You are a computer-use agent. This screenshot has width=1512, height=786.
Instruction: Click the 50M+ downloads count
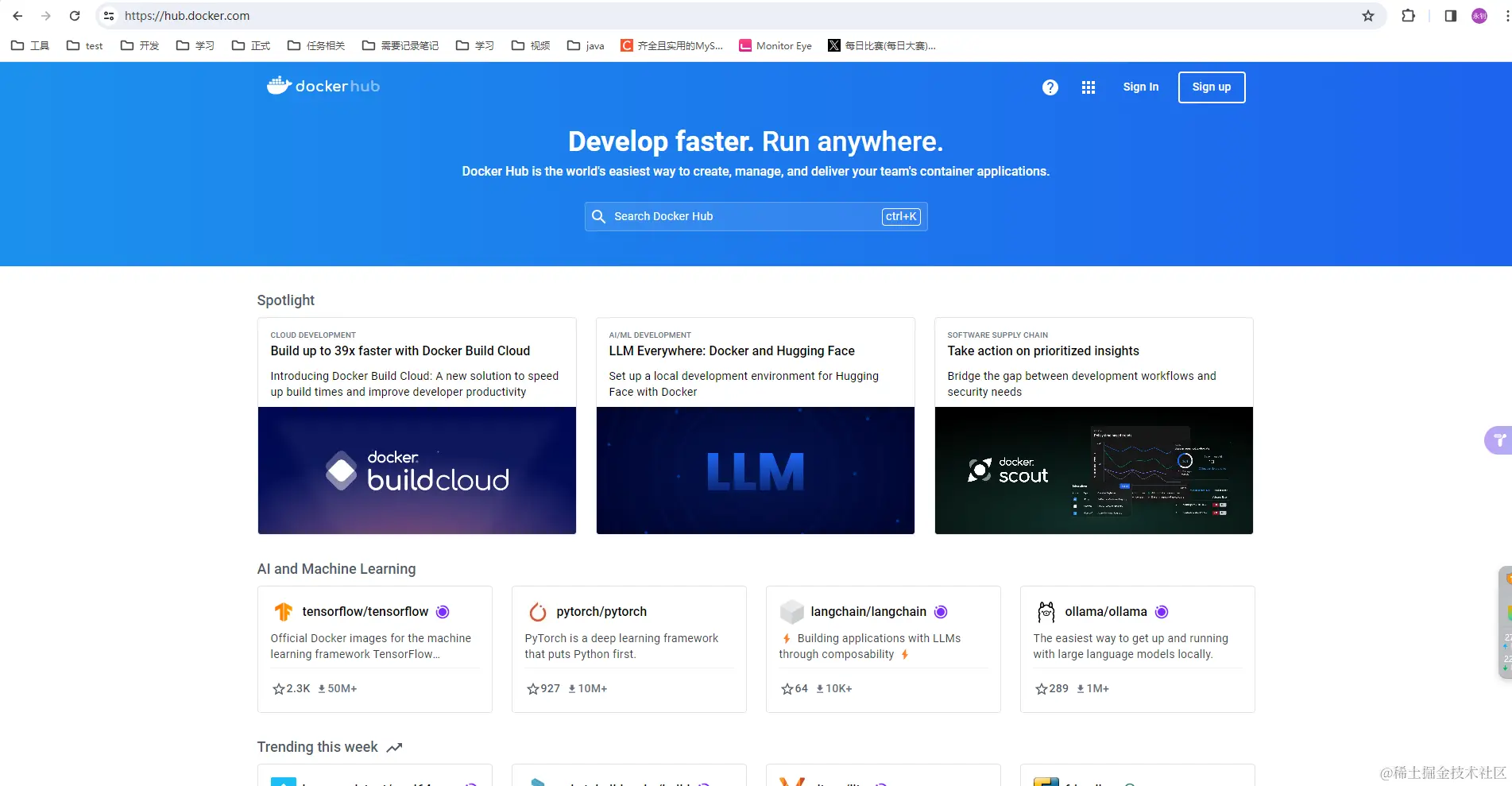(x=342, y=689)
